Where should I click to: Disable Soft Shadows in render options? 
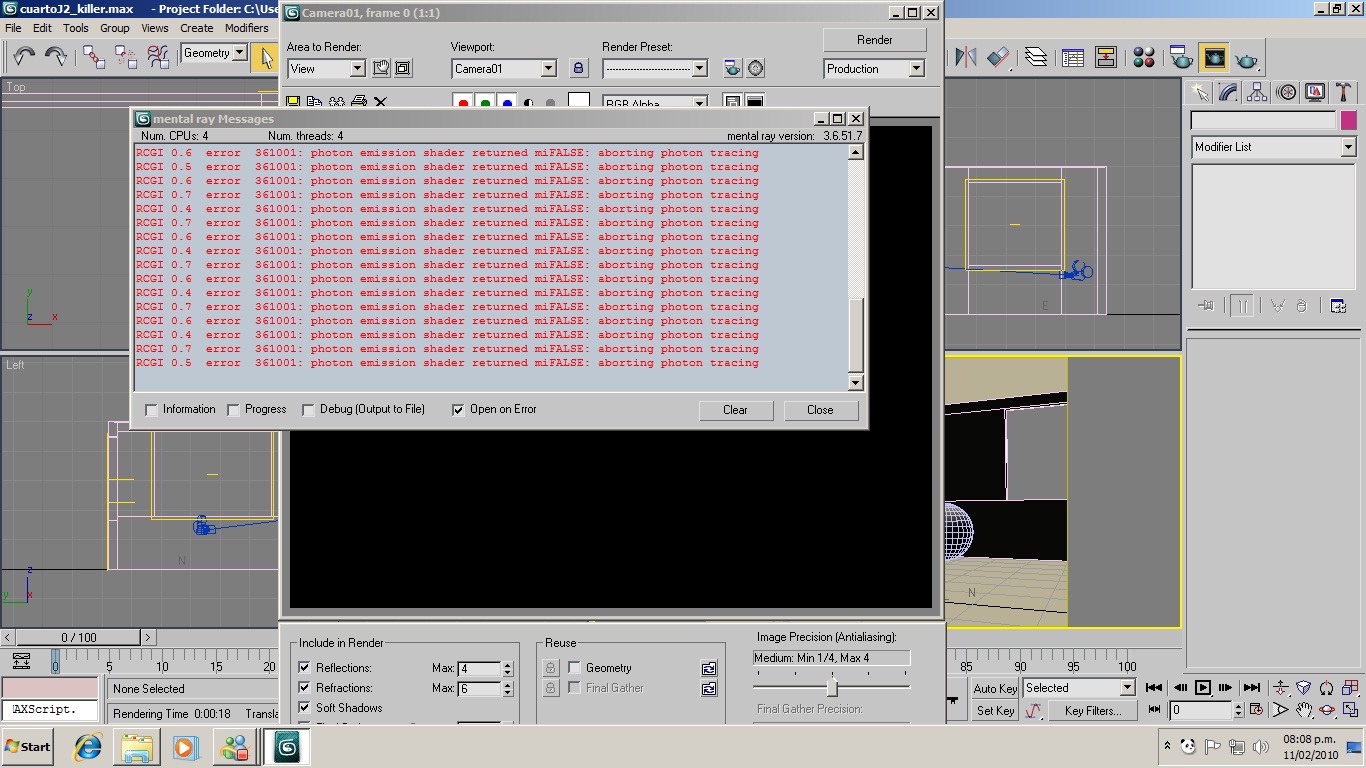(x=304, y=708)
